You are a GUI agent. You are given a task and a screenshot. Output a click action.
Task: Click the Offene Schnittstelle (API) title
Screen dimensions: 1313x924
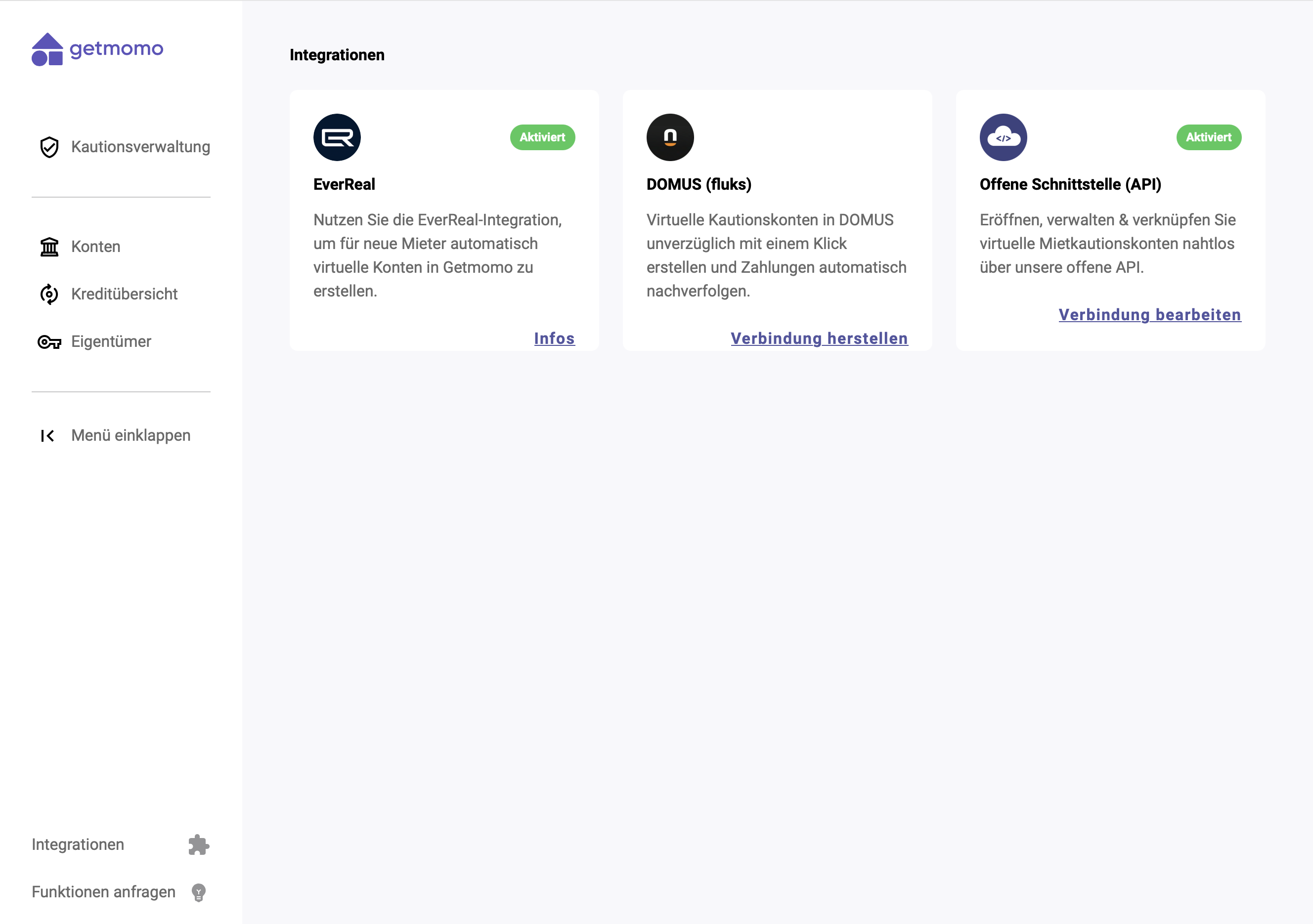[1071, 184]
